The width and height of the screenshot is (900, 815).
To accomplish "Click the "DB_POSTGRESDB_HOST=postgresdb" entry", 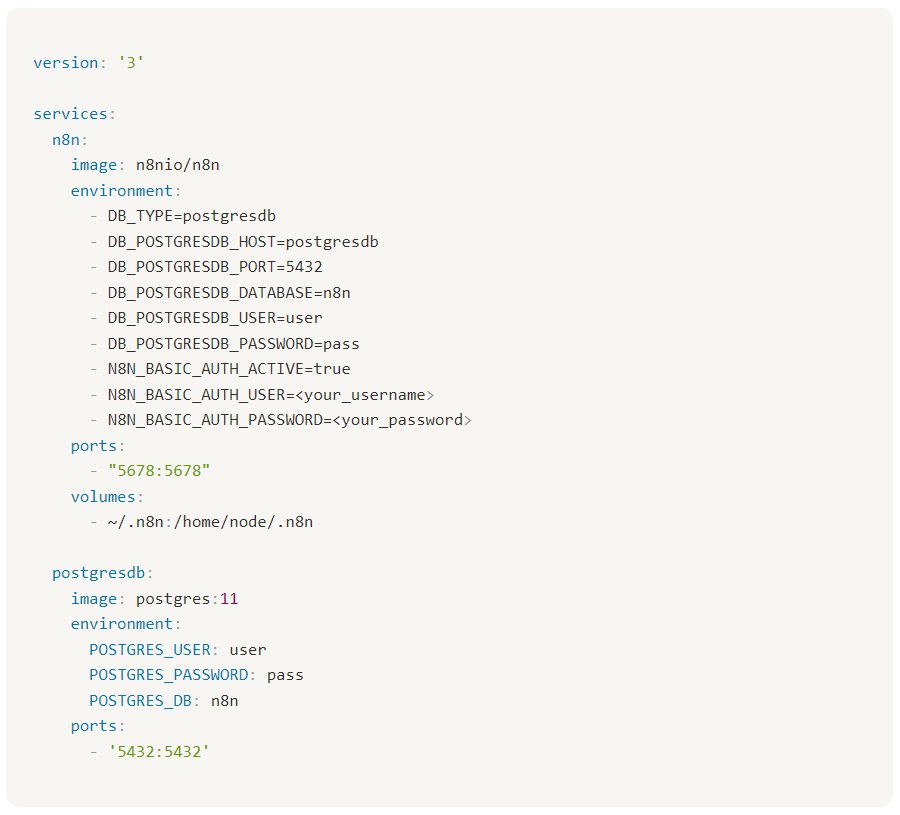I will [243, 242].
